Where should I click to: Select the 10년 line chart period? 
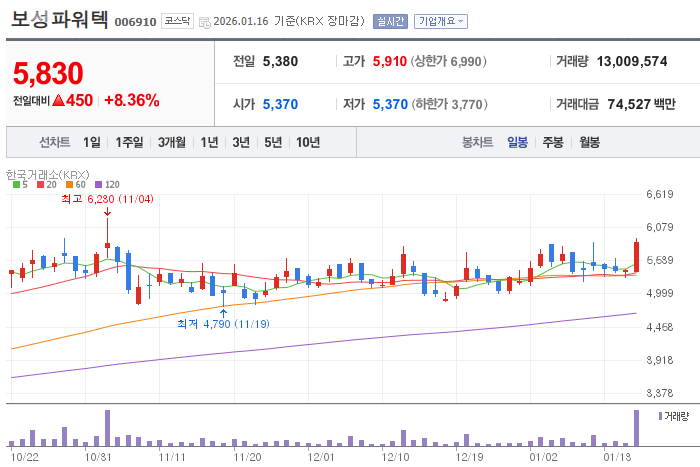click(x=308, y=142)
